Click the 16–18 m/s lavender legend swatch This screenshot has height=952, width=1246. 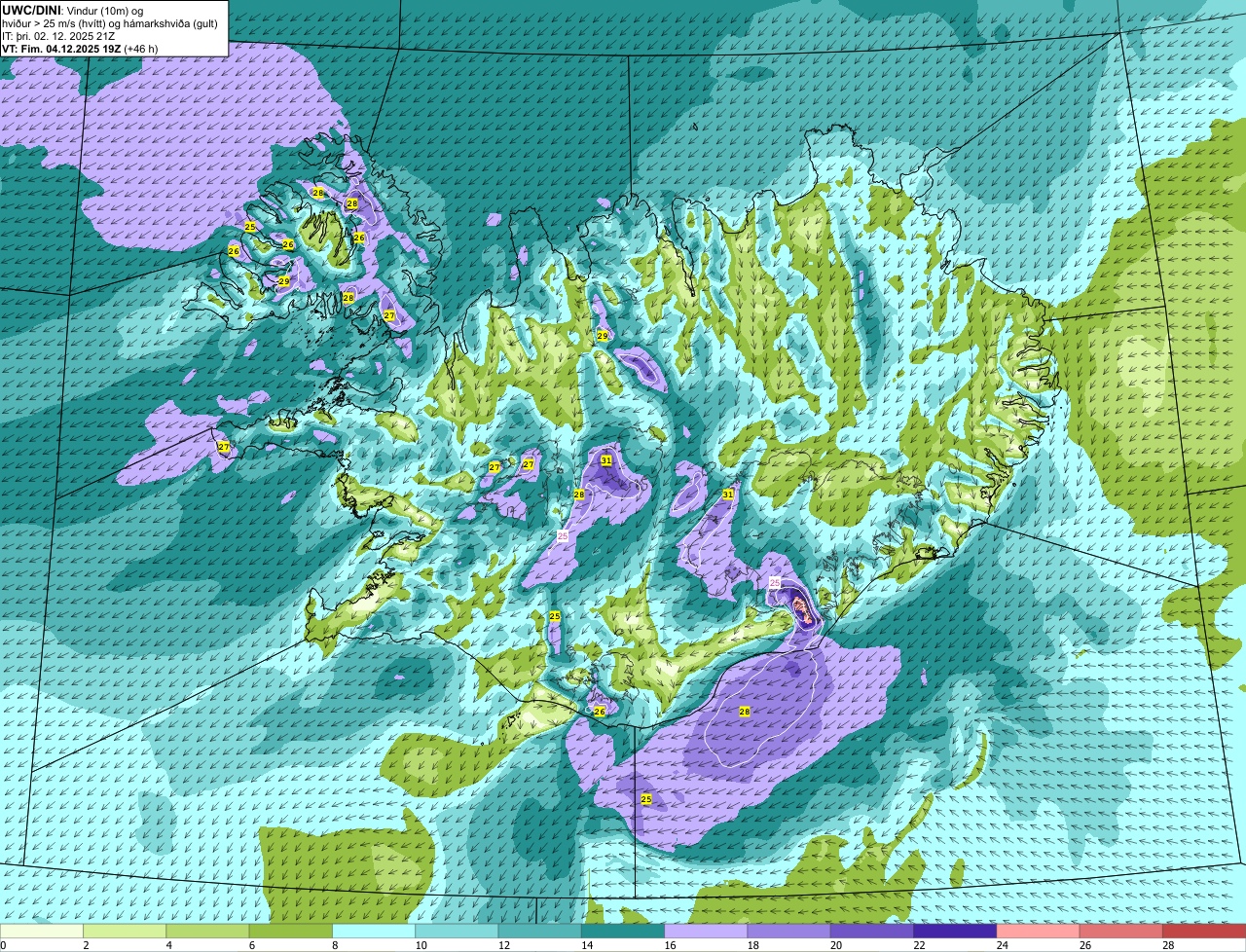coord(706,932)
